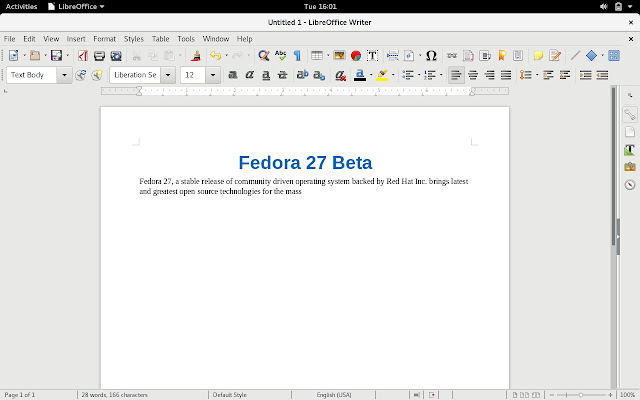The height and width of the screenshot is (400, 640).
Task: Open the File menu
Action: click(9, 39)
